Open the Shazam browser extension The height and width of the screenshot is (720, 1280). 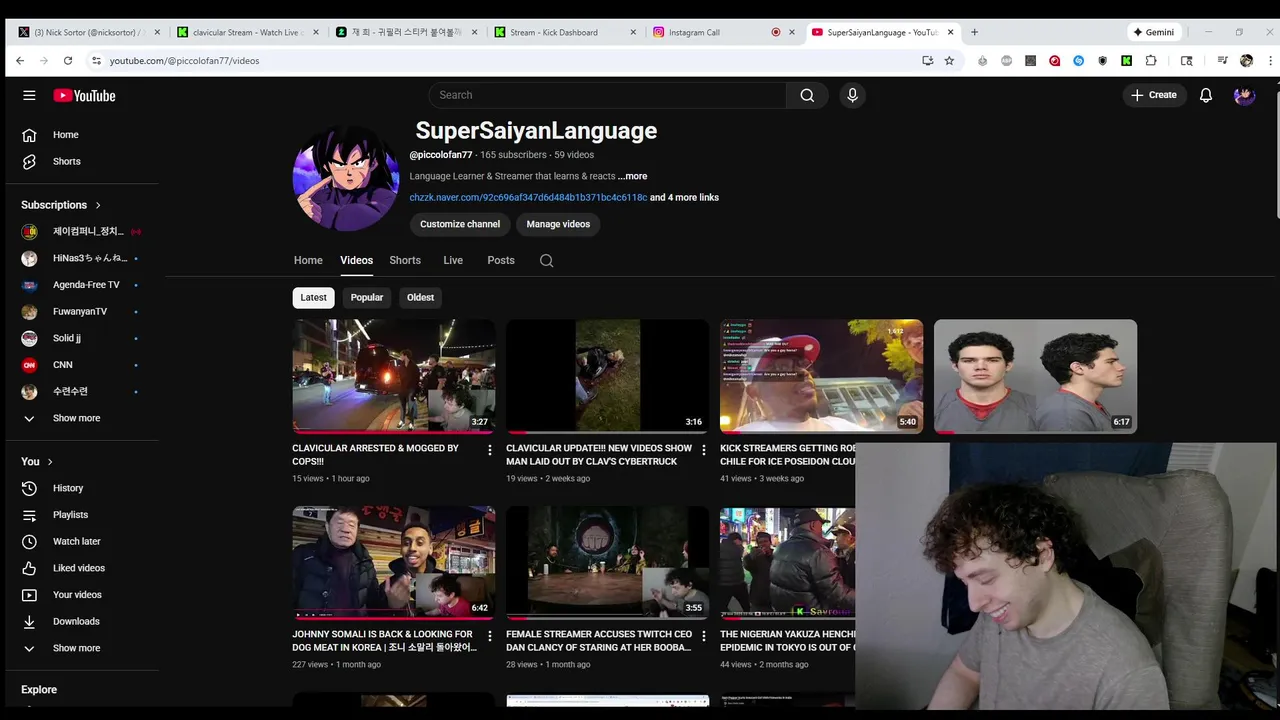(x=1078, y=61)
